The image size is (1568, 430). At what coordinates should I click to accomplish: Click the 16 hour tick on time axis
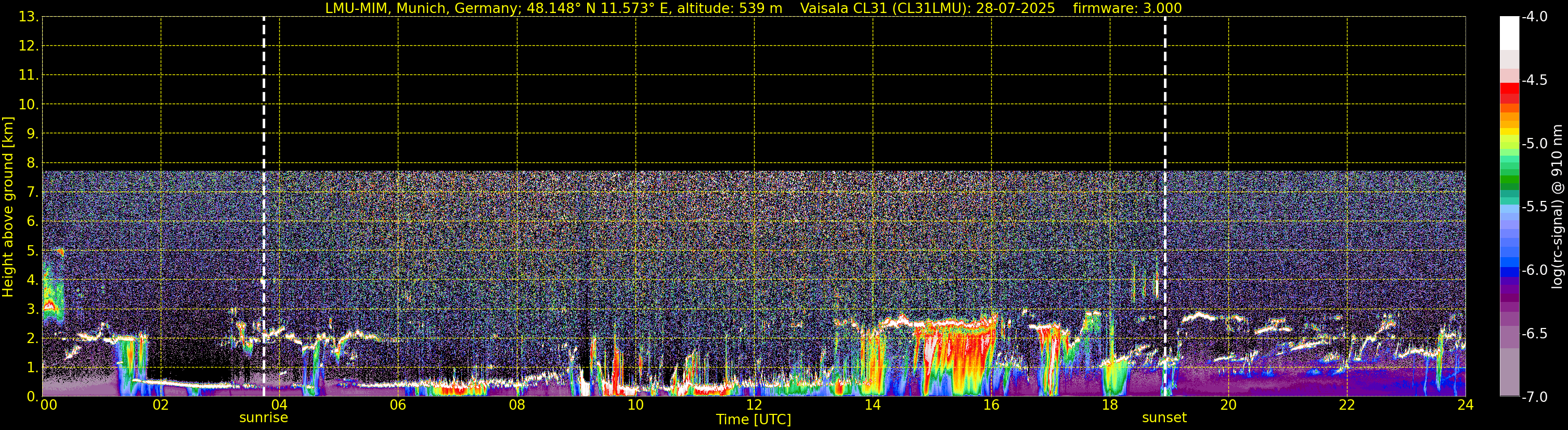pos(991,406)
